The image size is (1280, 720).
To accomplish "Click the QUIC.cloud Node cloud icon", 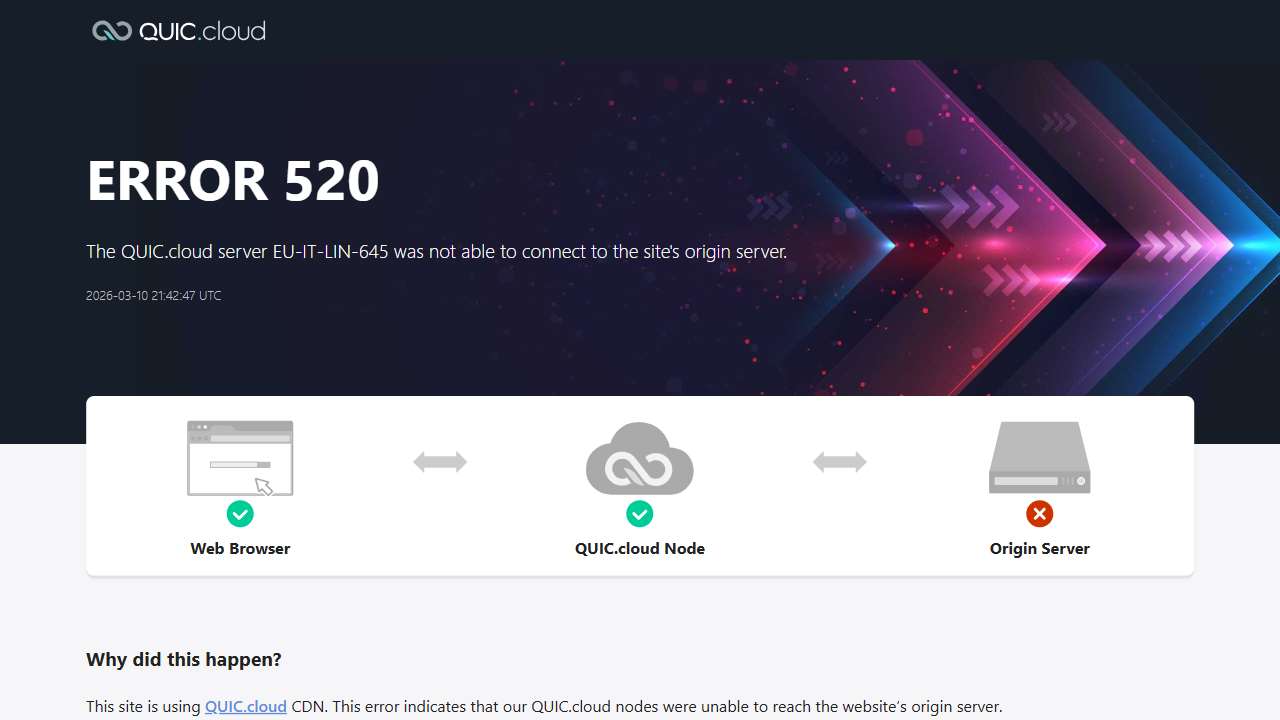I will [640, 458].
